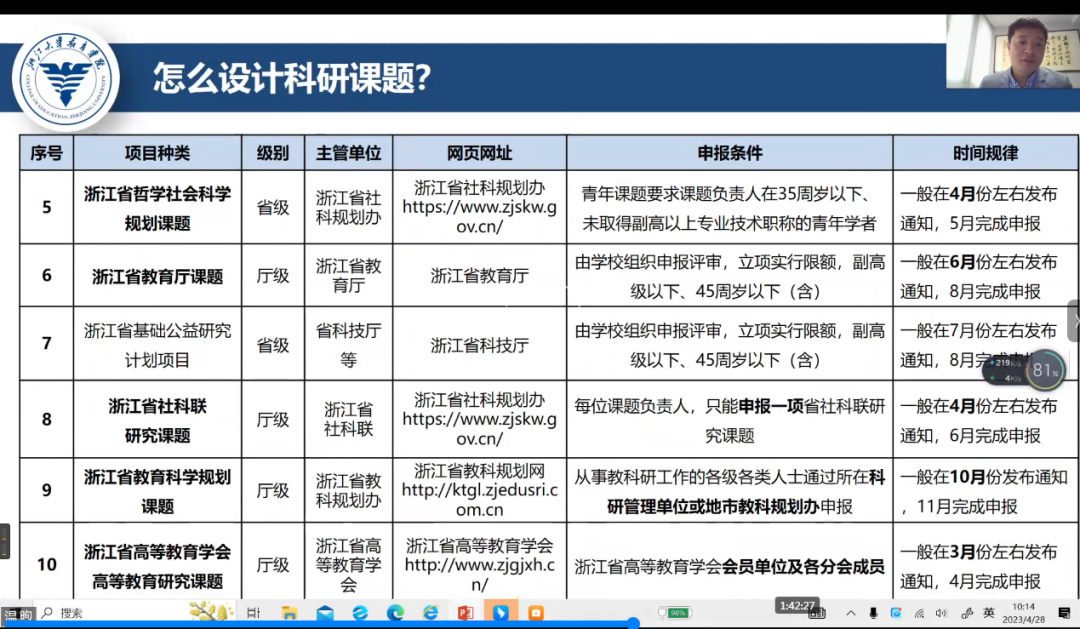Screen dimensions: 1080x629
Task: Click the zjskw.gov.cn URL in row 8
Action: click(x=479, y=429)
